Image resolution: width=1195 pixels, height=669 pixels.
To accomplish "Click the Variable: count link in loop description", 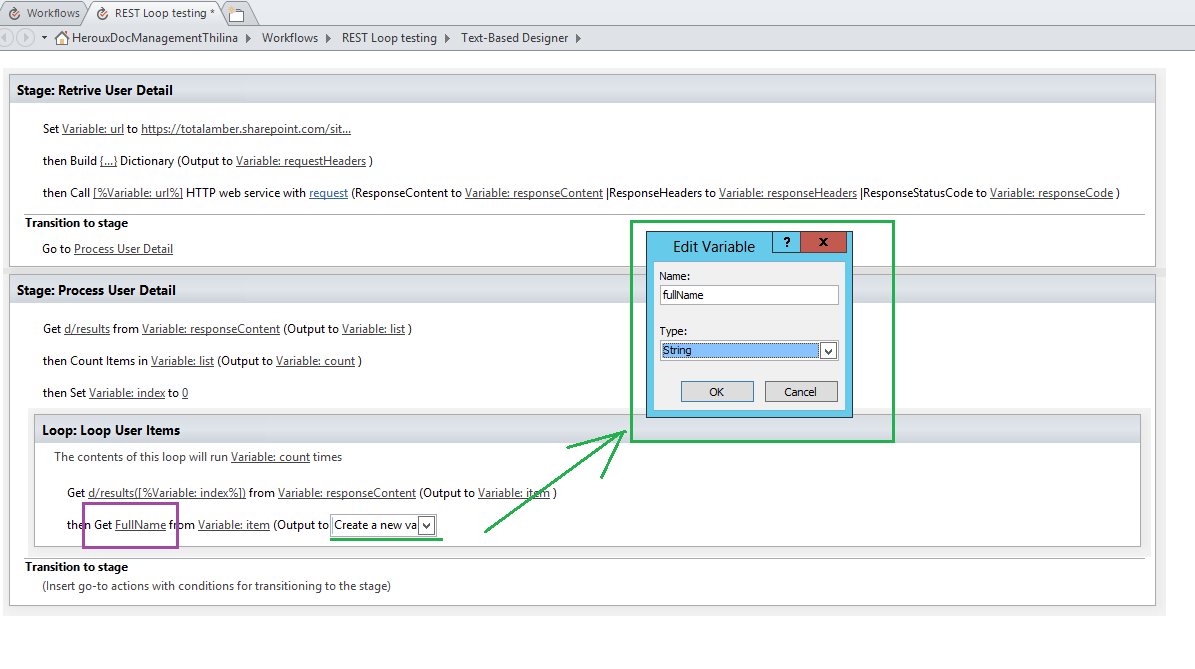I will 271,455.
